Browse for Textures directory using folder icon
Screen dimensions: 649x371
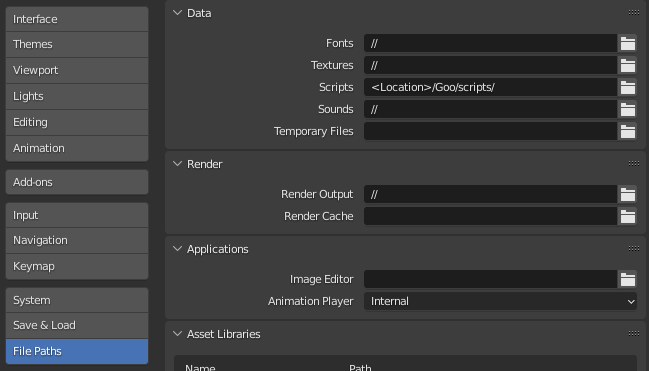pyautogui.click(x=627, y=65)
